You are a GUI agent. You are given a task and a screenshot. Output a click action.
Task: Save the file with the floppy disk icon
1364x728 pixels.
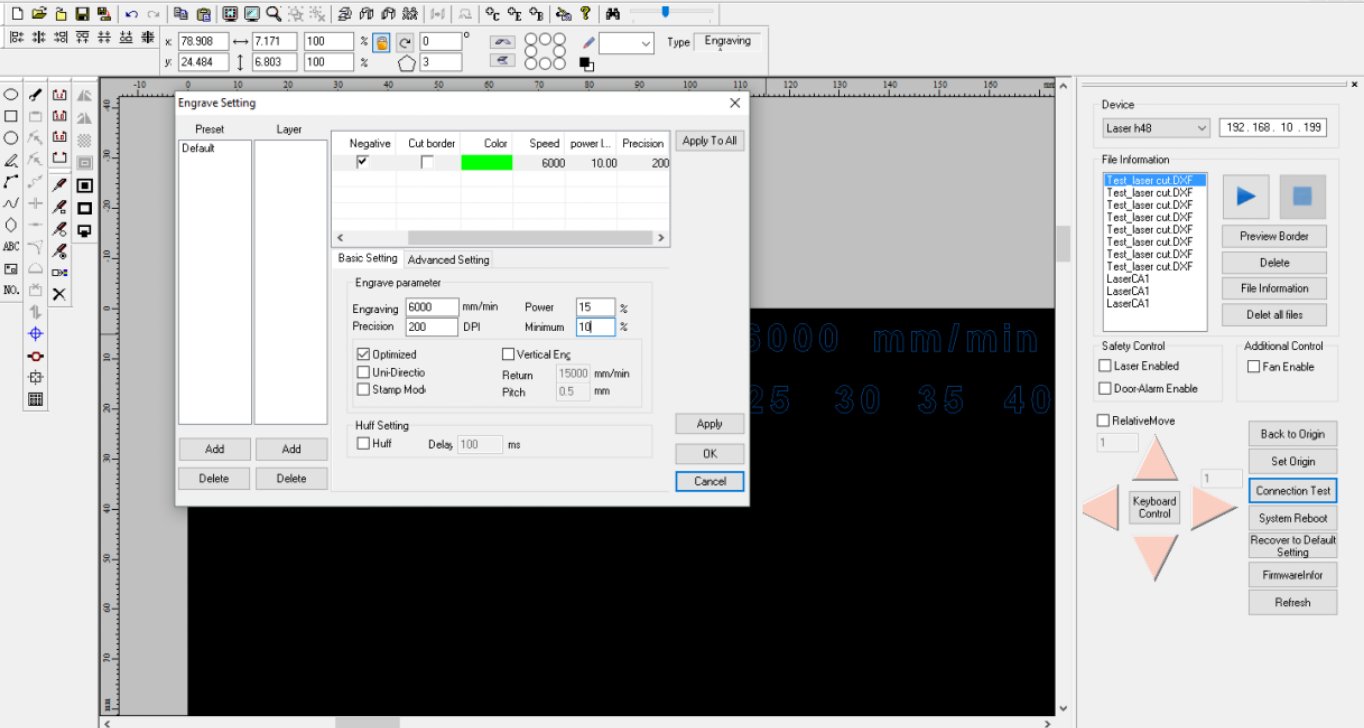click(83, 14)
